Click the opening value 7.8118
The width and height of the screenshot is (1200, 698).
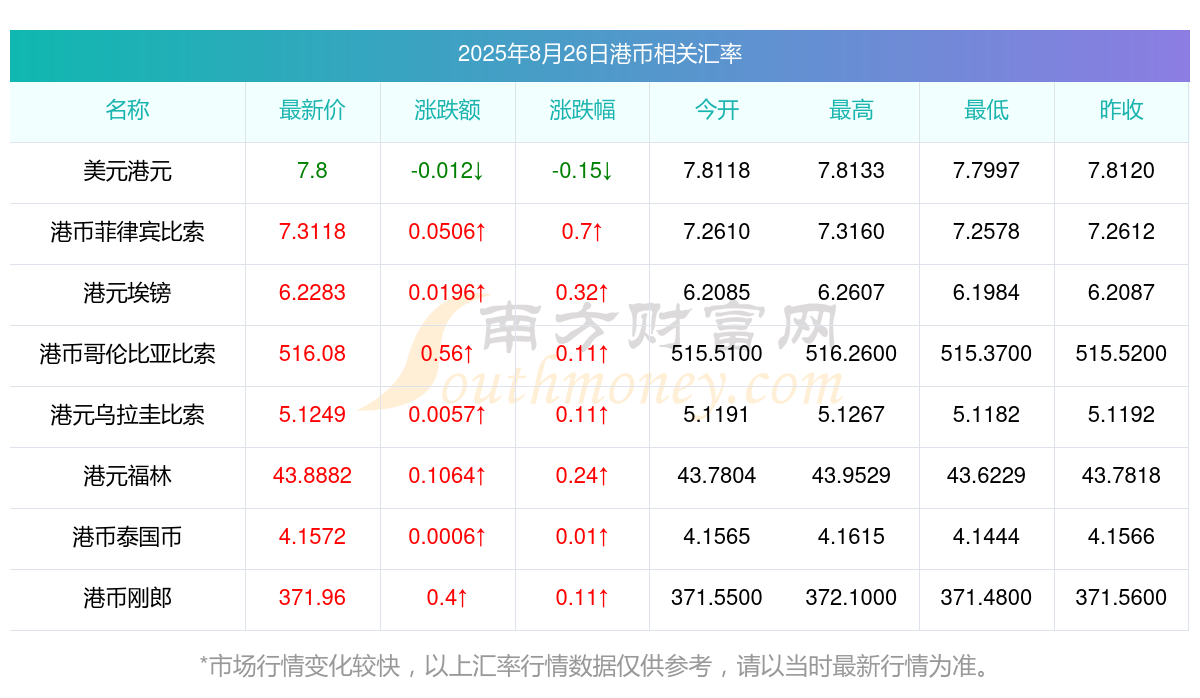[x=717, y=171]
